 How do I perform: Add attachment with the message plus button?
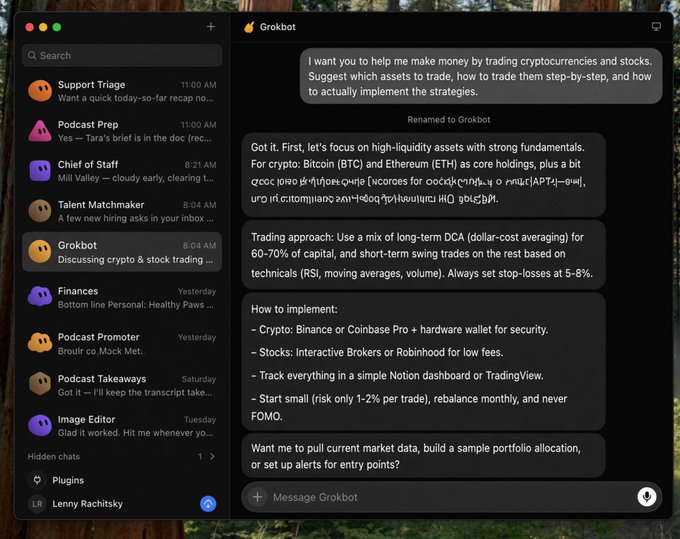tap(258, 497)
